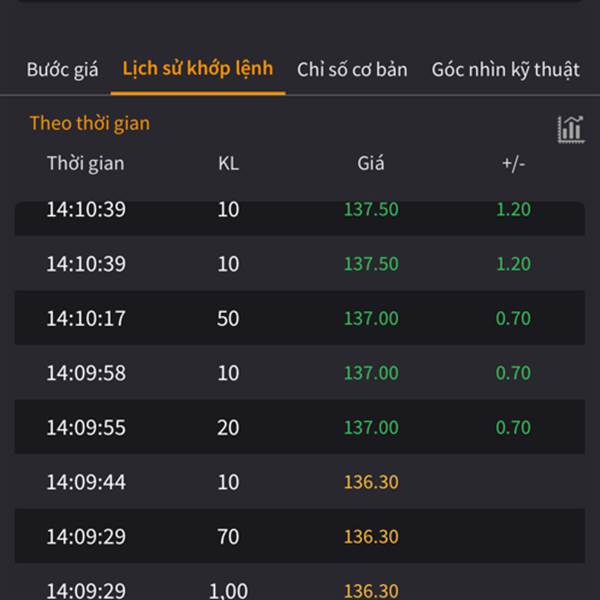Open the Chỉ số cơ bản tab
The height and width of the screenshot is (600, 600).
click(x=352, y=70)
